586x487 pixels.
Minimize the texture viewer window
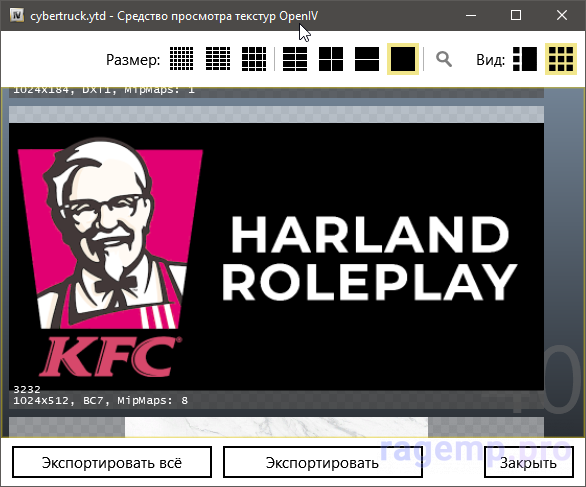pos(471,15)
